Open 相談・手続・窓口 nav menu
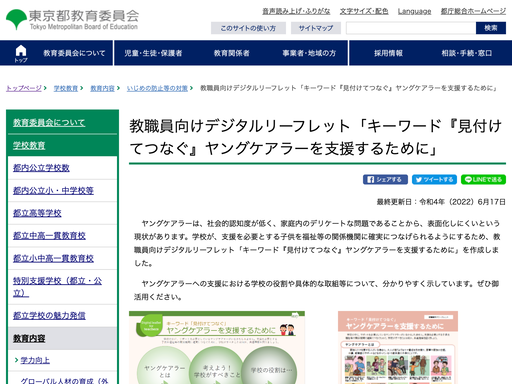 (467, 53)
